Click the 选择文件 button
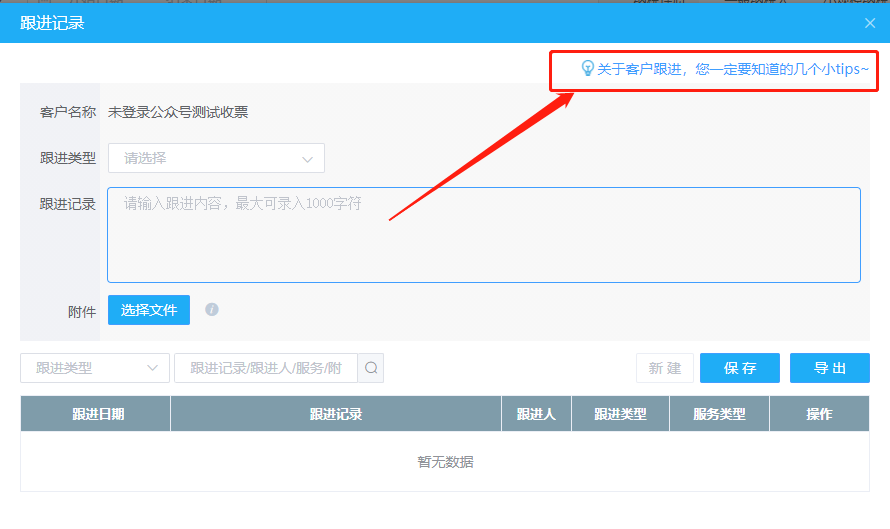The height and width of the screenshot is (529, 890). (149, 310)
